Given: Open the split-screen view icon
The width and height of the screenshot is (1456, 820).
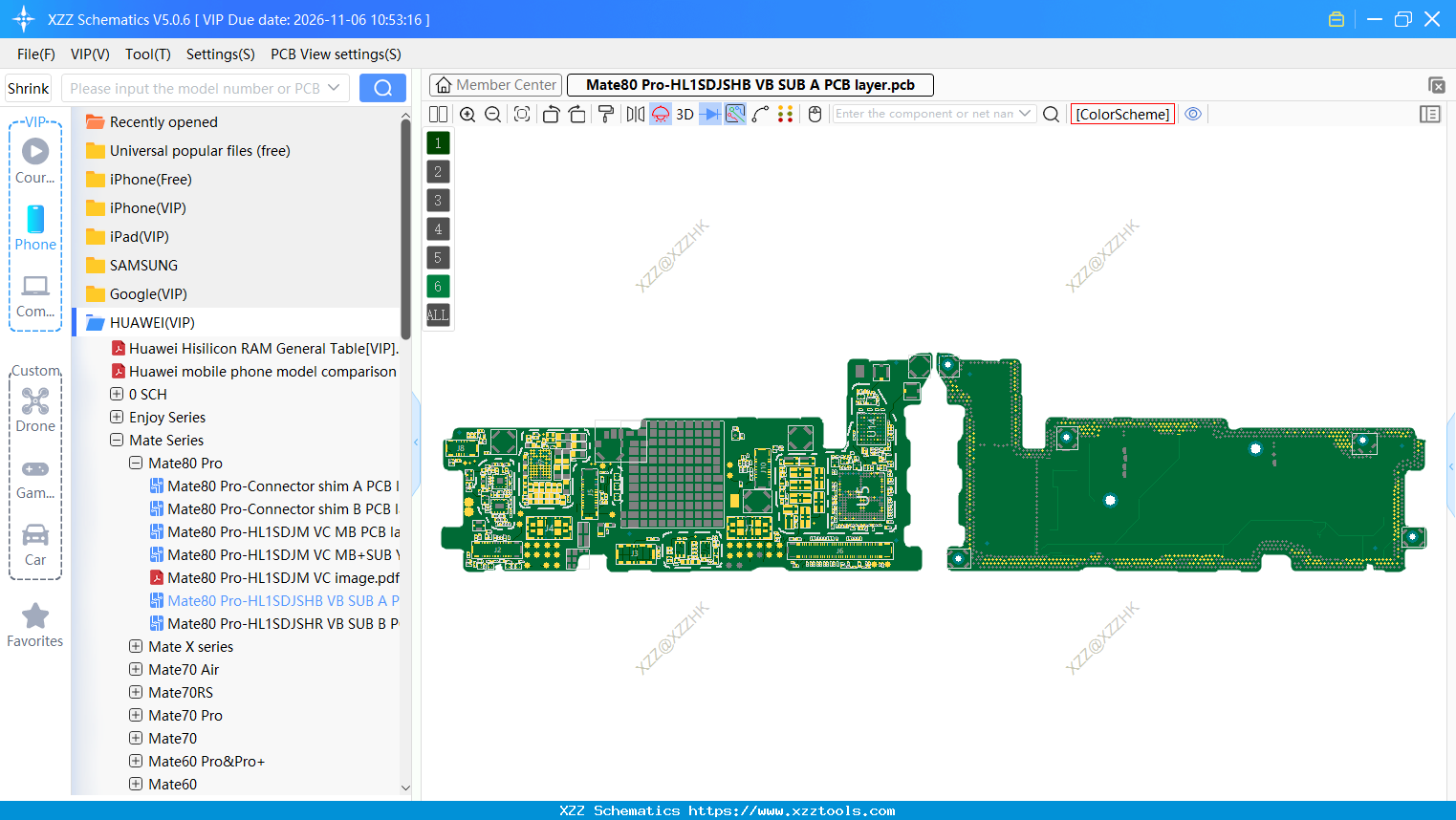Looking at the screenshot, I should 438,114.
